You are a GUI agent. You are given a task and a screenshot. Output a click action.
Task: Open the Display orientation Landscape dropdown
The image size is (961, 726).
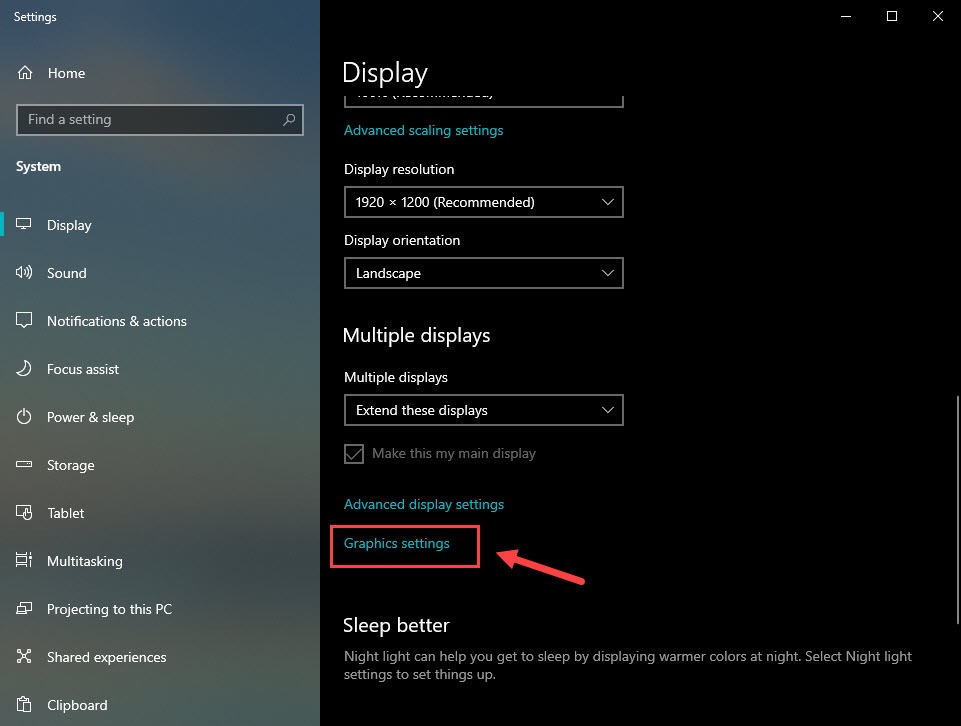pos(484,273)
